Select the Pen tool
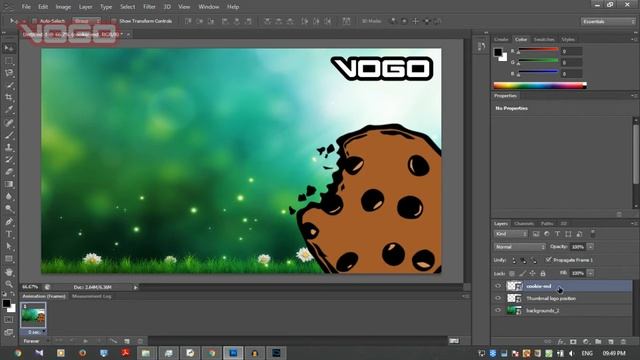The height and width of the screenshot is (360, 640). click(9, 222)
